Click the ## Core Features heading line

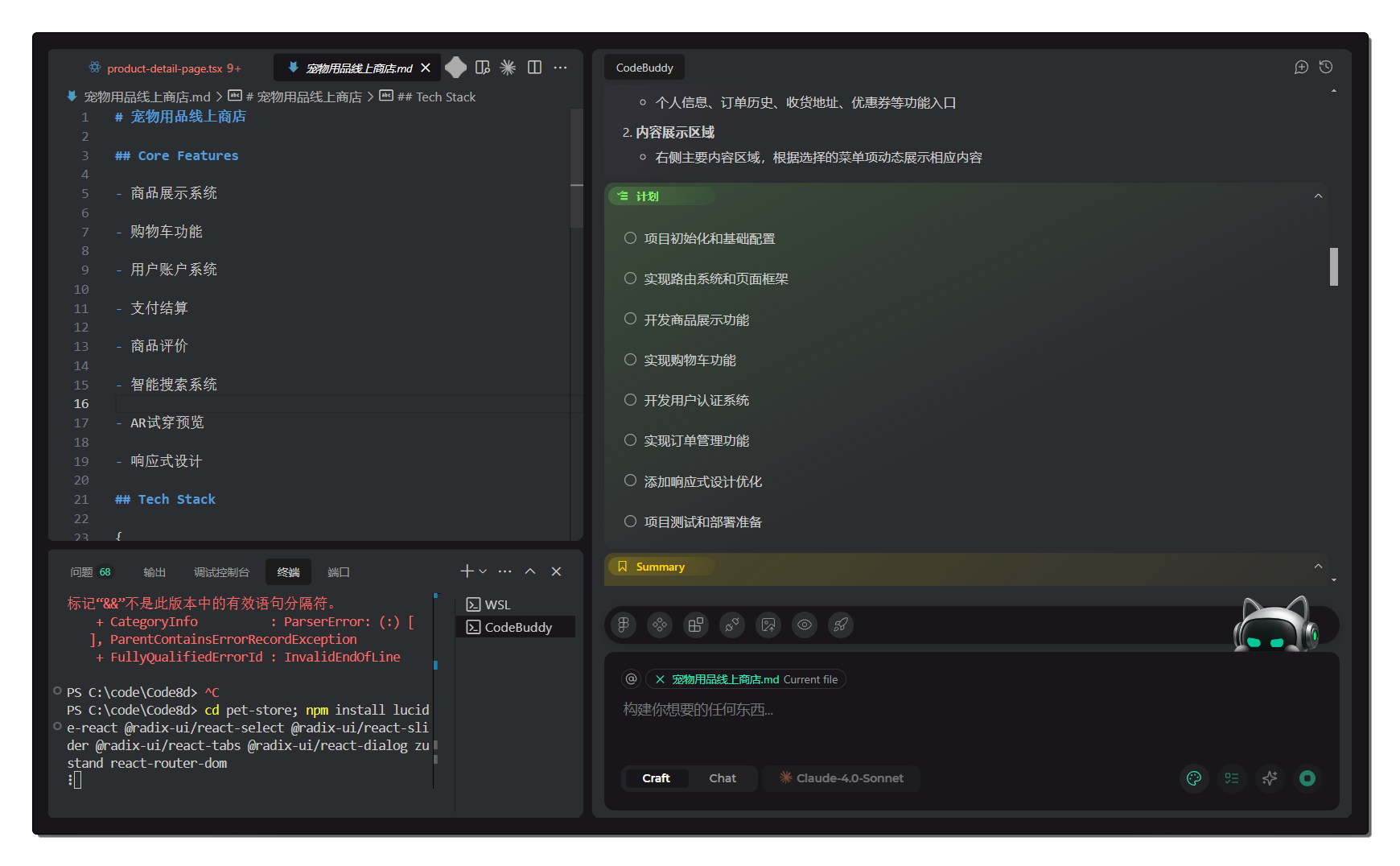(176, 155)
